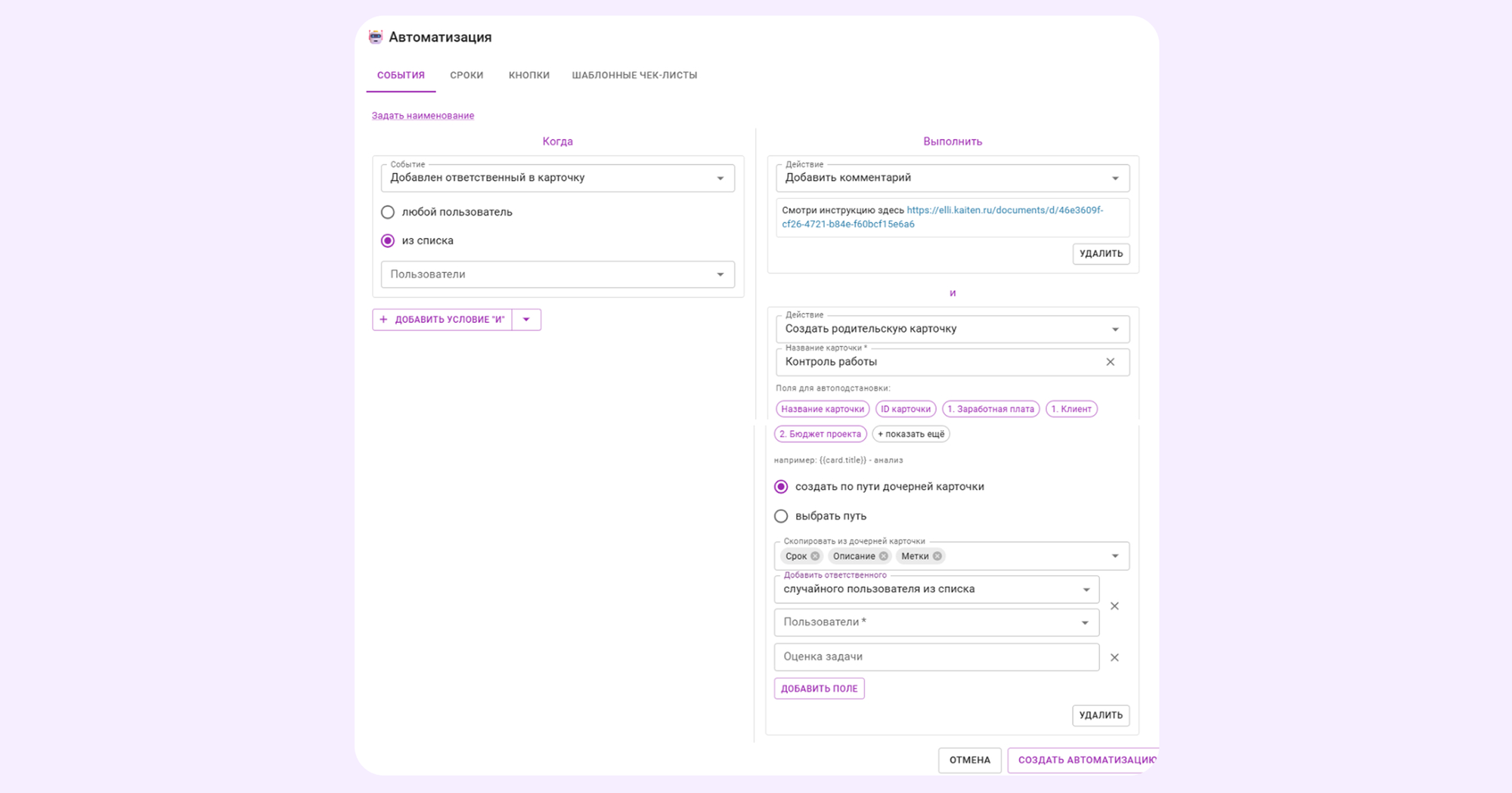Expand "+ показать ещё" to show more fields

(x=910, y=434)
